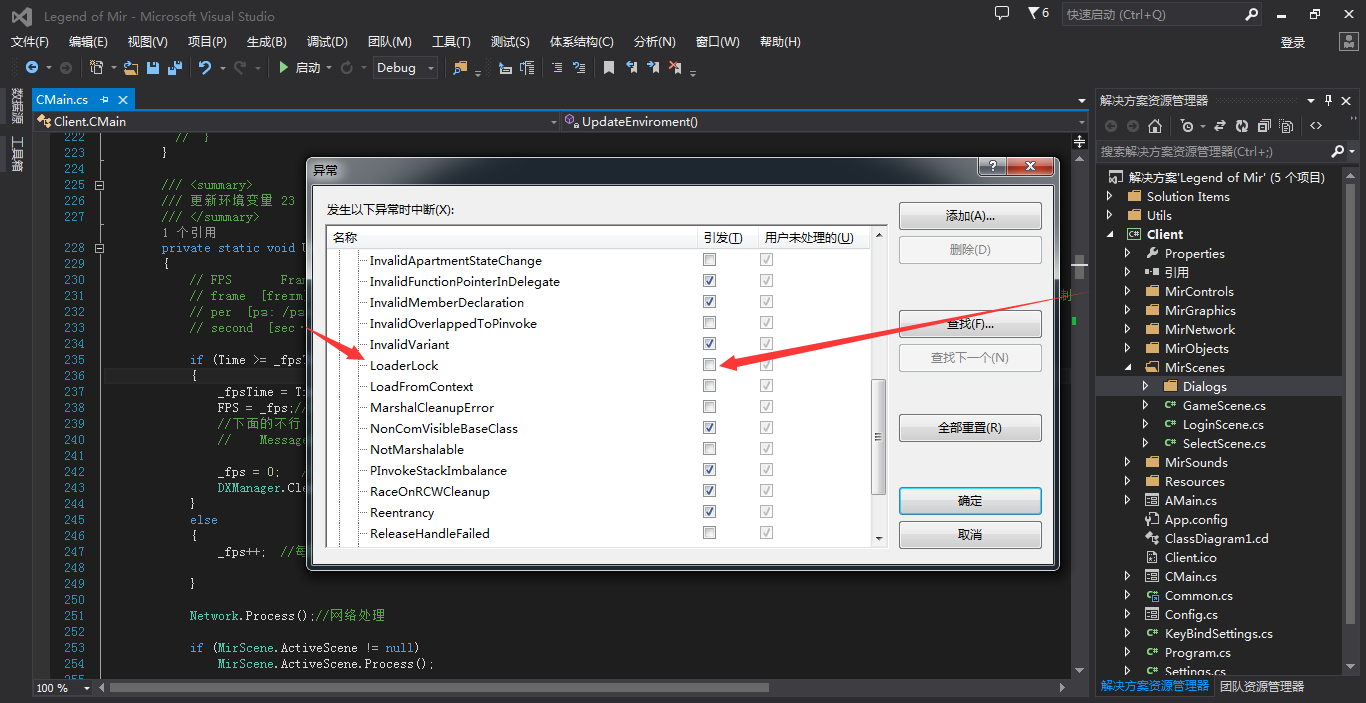Image resolution: width=1366 pixels, height=703 pixels.
Task: Click the 添加(A)... button
Action: pos(970,216)
